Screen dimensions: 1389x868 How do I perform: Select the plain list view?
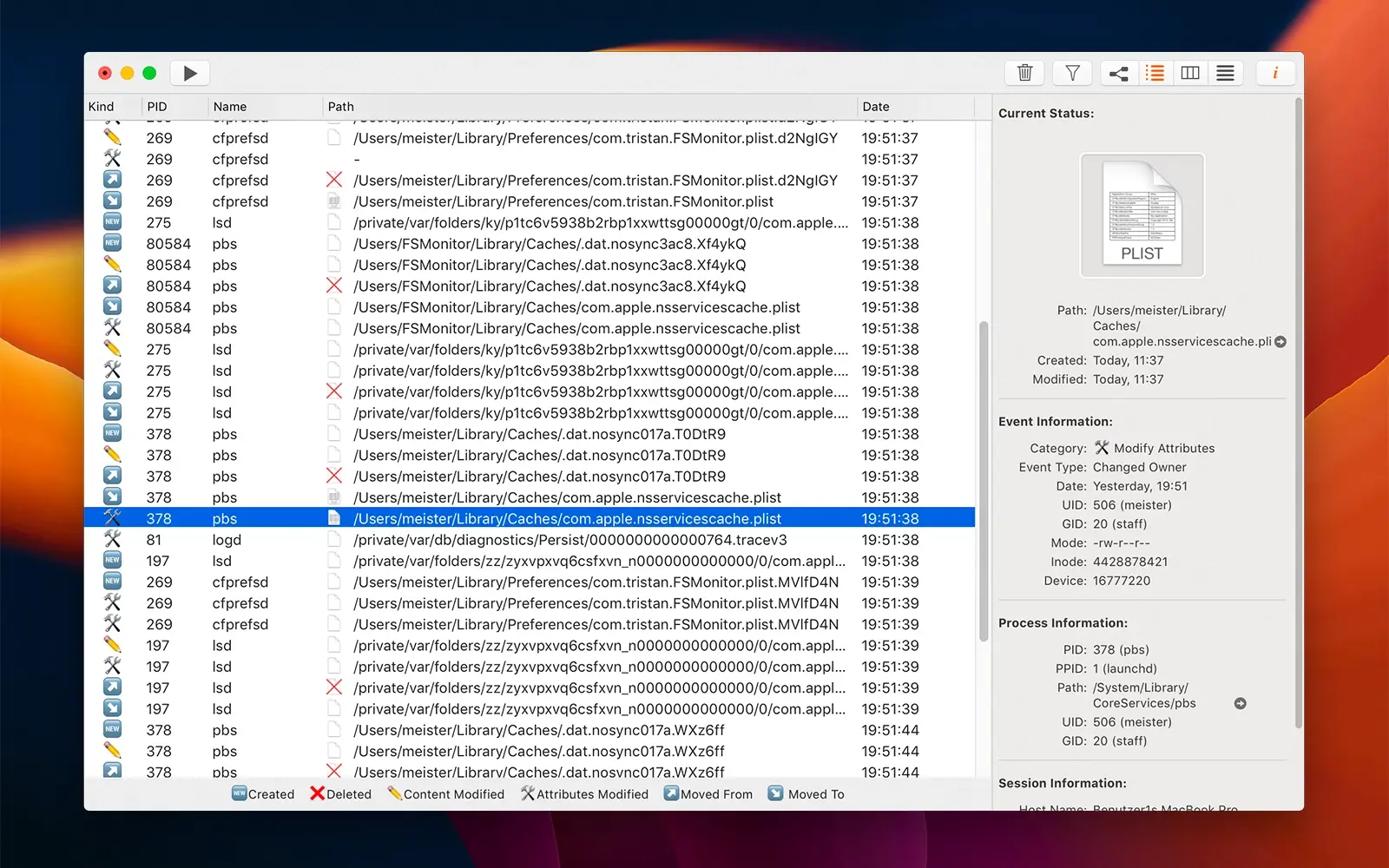[1225, 73]
